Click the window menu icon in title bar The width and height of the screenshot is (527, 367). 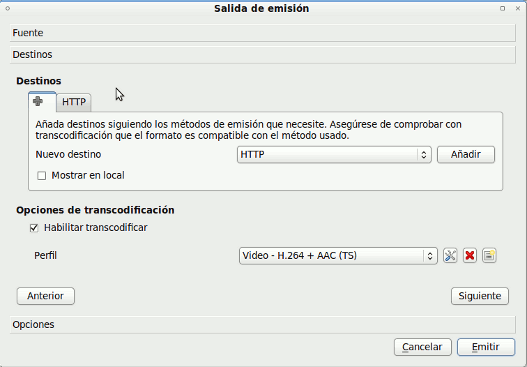pyautogui.click(x=7, y=8)
